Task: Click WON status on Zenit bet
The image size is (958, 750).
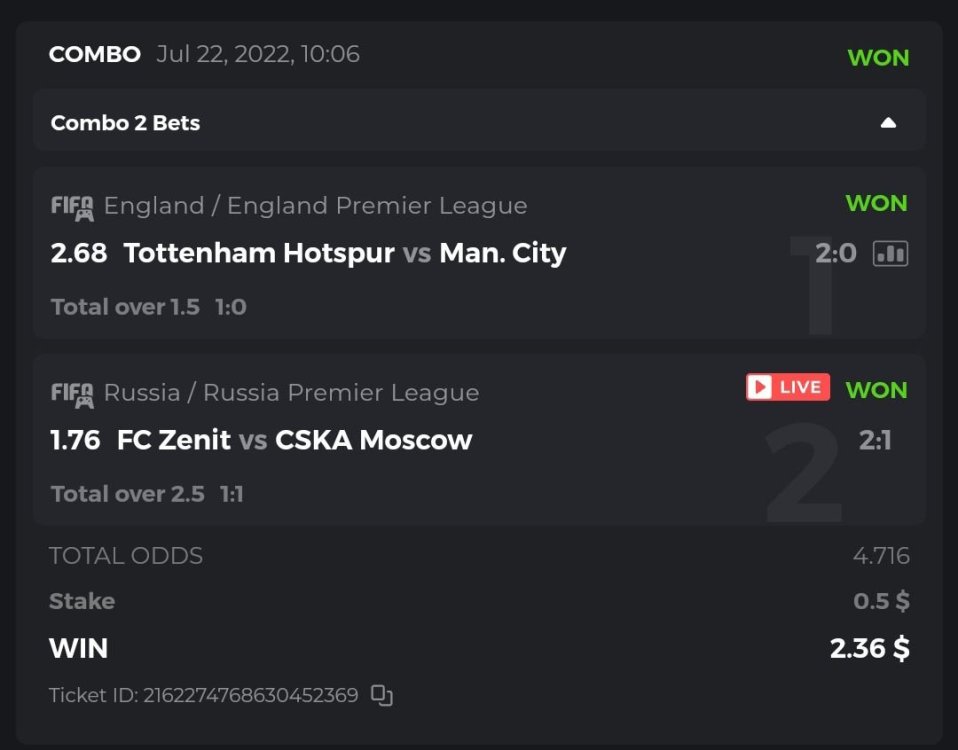Action: click(876, 390)
